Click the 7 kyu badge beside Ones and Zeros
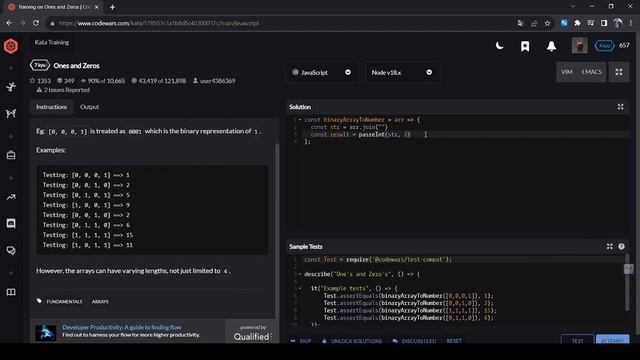The width and height of the screenshot is (640, 360). pyautogui.click(x=40, y=65)
